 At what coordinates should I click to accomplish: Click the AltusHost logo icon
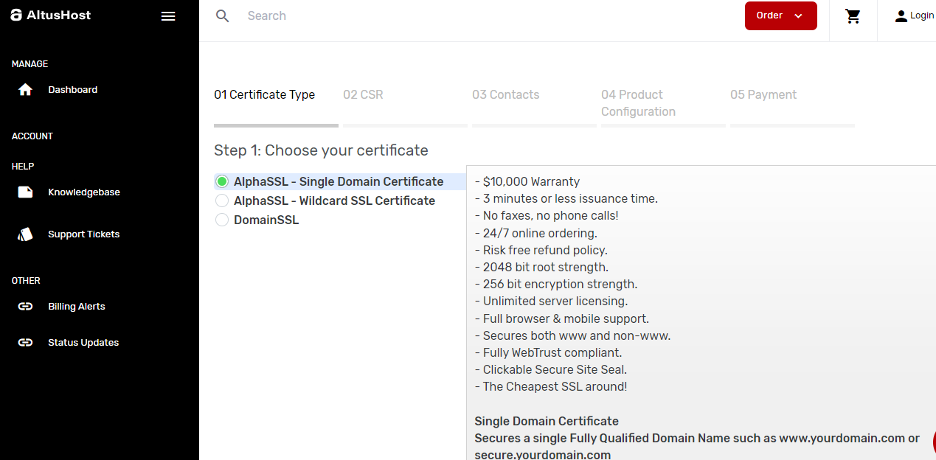[x=17, y=16]
